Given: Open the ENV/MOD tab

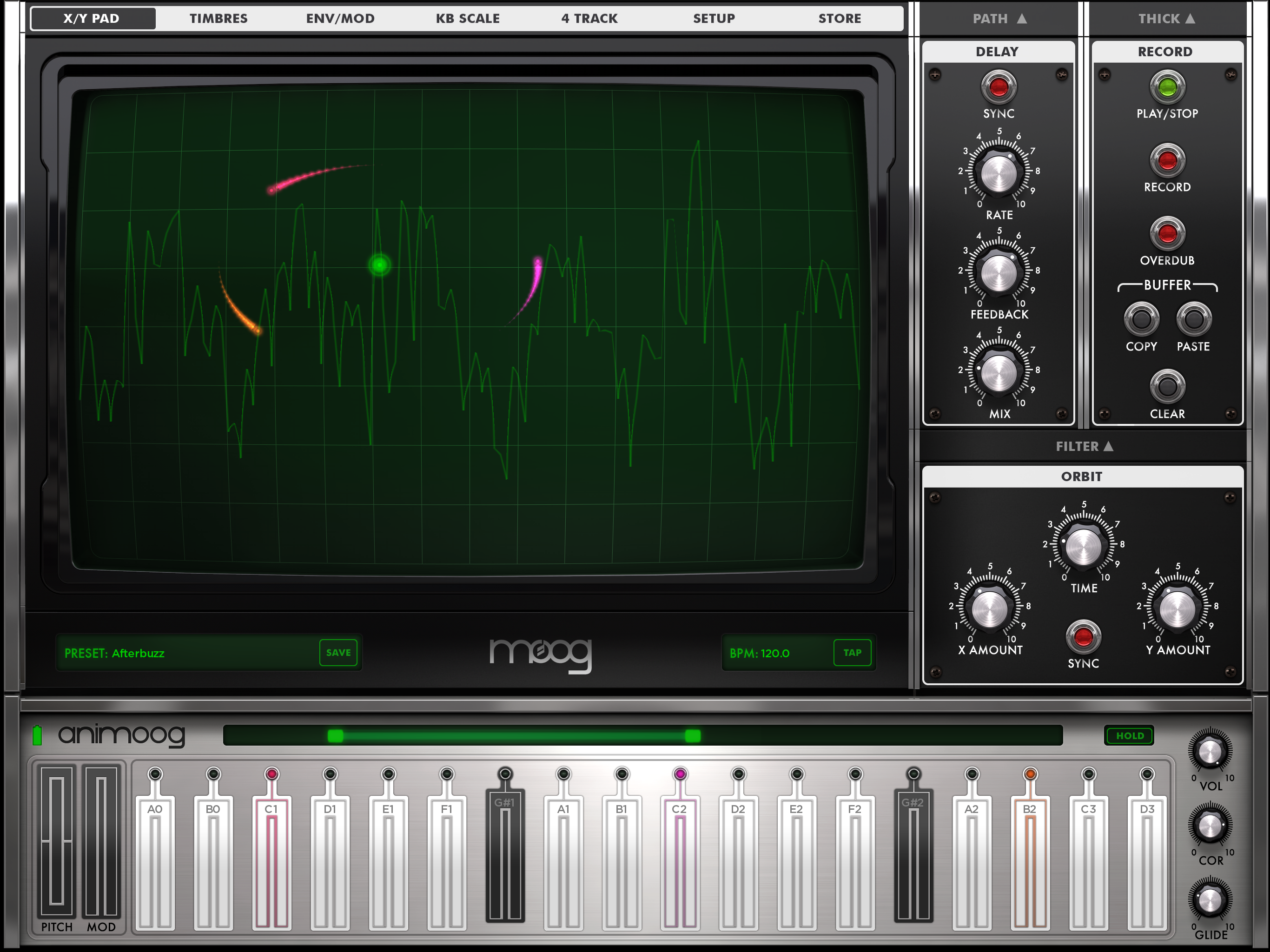Looking at the screenshot, I should [340, 19].
